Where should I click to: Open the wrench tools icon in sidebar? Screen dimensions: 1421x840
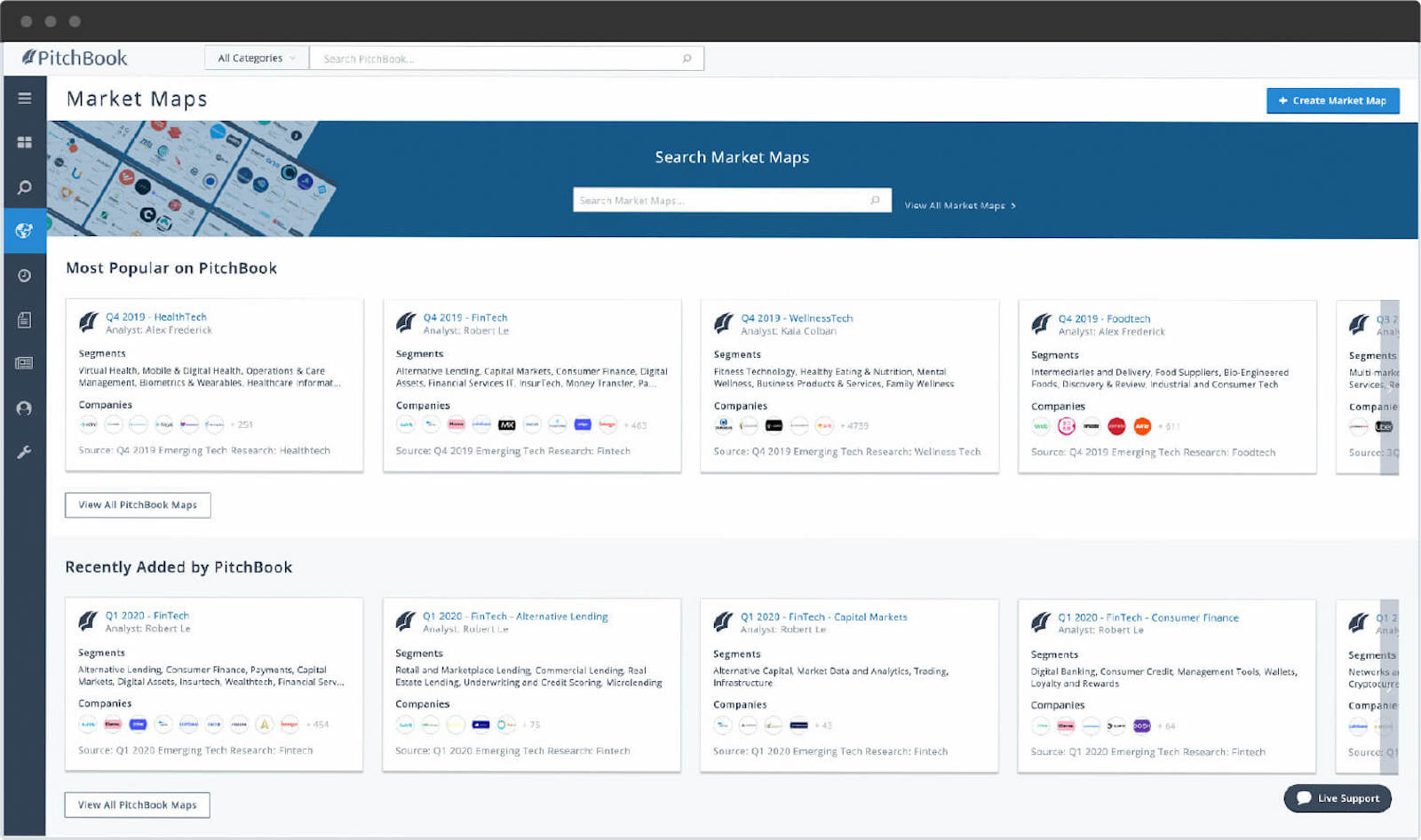click(25, 453)
